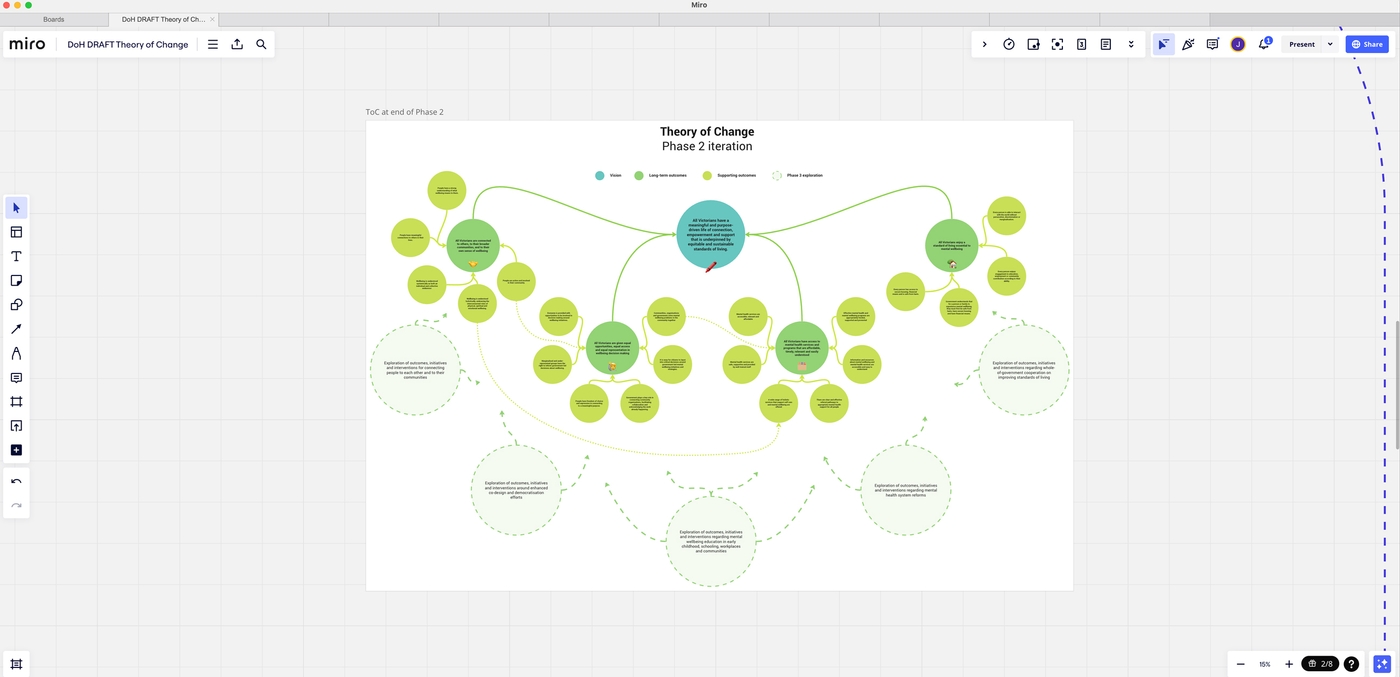Toggle collaborator cursors visibility
Viewport: 1400px width, 677px height.
pyautogui.click(x=1163, y=44)
